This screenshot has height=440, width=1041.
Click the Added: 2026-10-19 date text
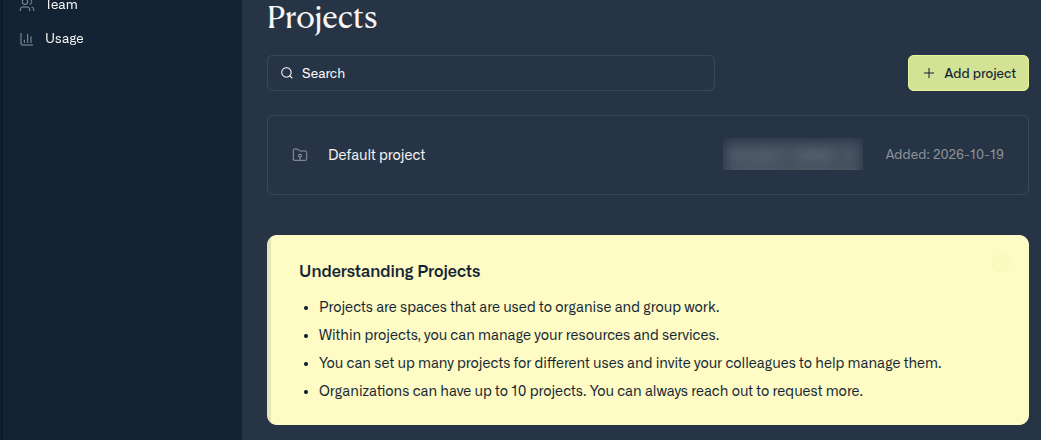(944, 155)
